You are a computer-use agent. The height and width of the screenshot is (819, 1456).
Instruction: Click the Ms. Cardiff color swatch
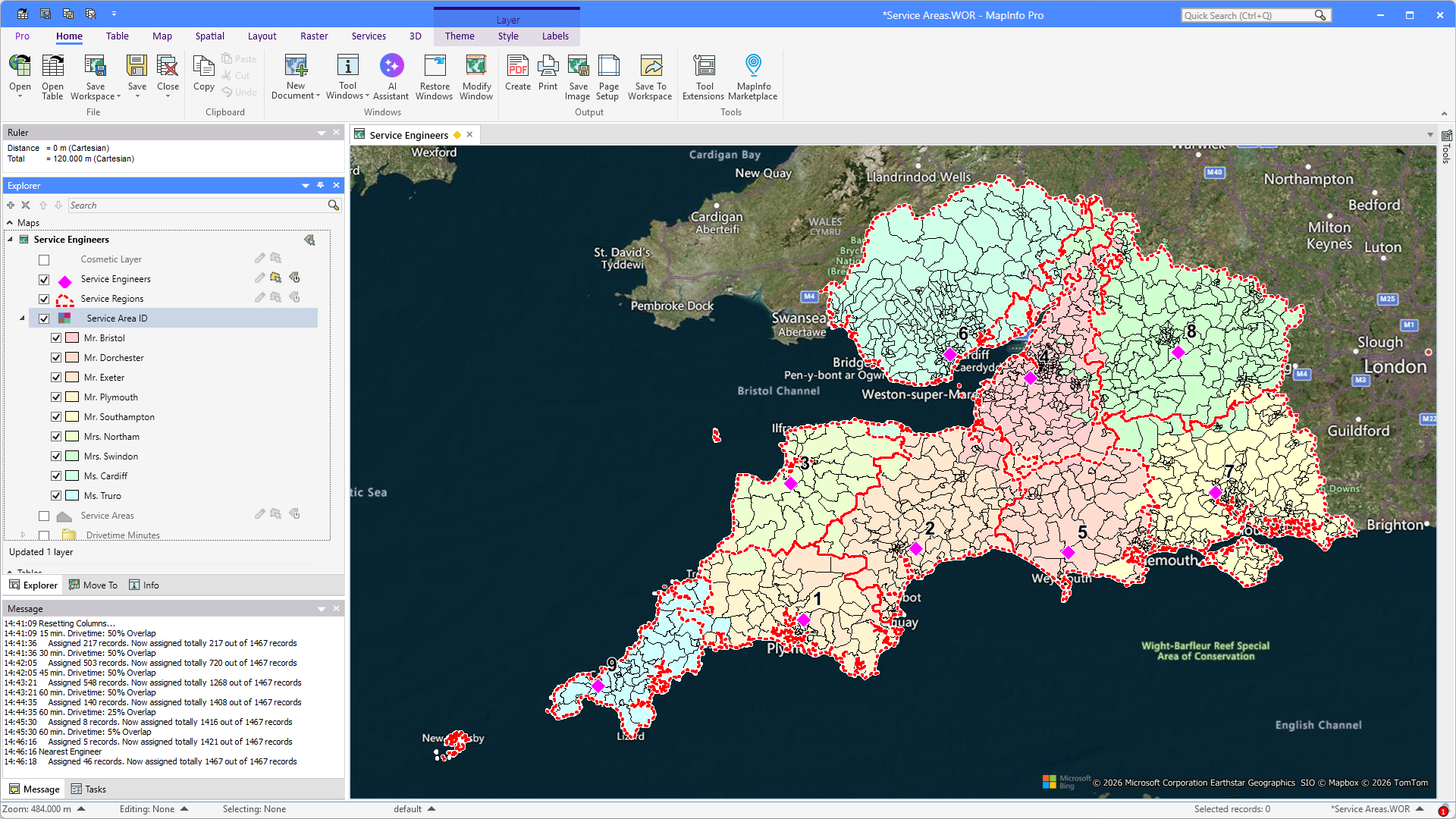click(x=72, y=476)
